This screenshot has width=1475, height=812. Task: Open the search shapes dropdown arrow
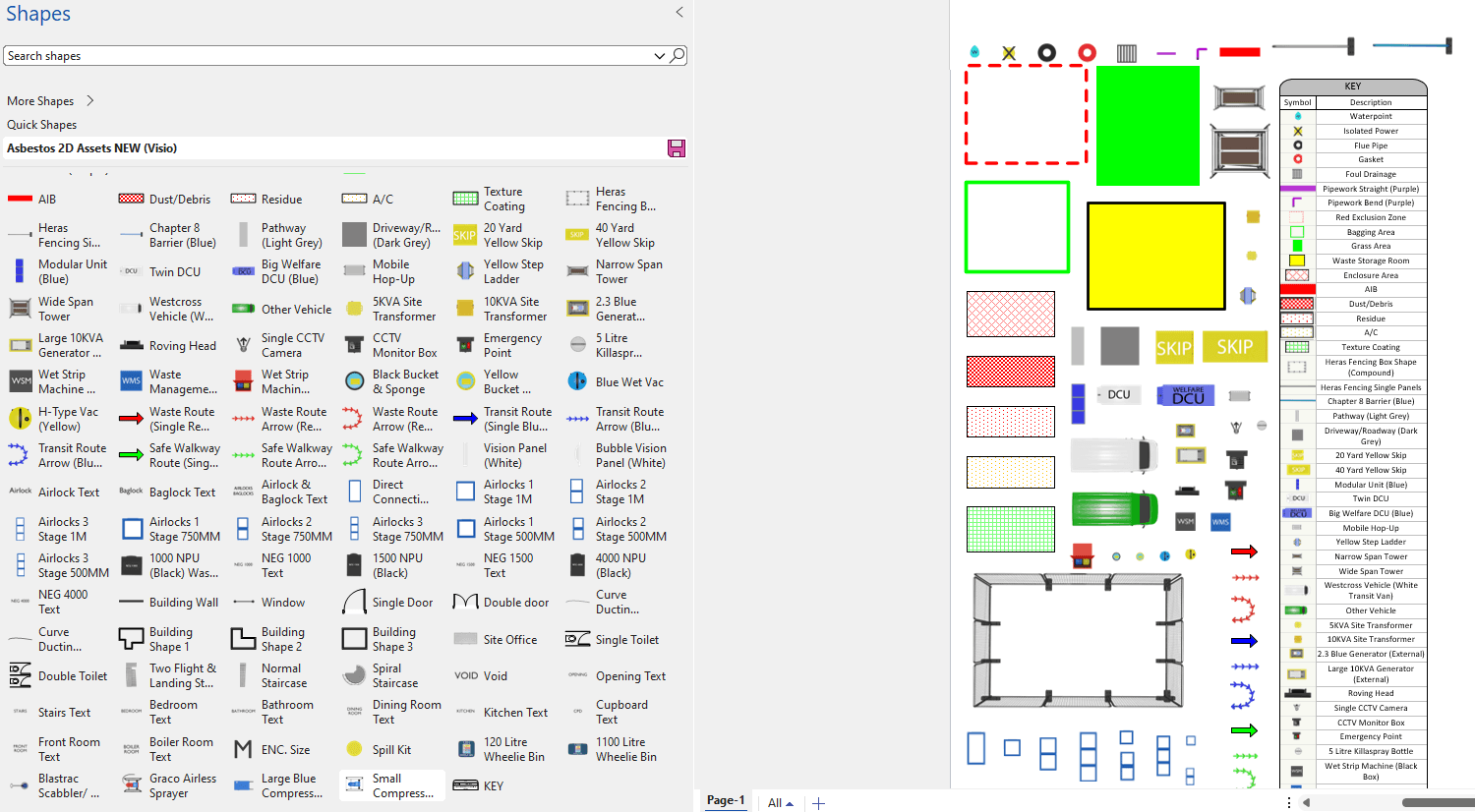coord(660,56)
